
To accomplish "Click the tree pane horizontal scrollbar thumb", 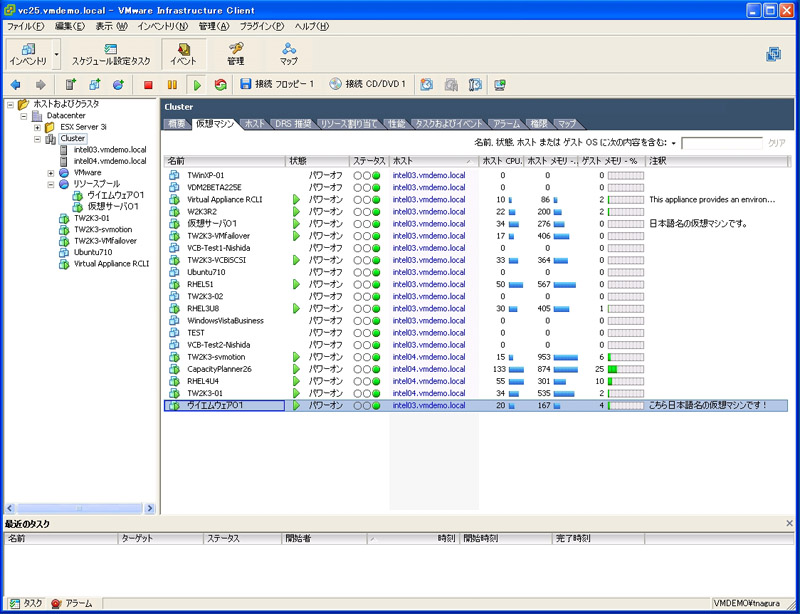I will (x=79, y=508).
